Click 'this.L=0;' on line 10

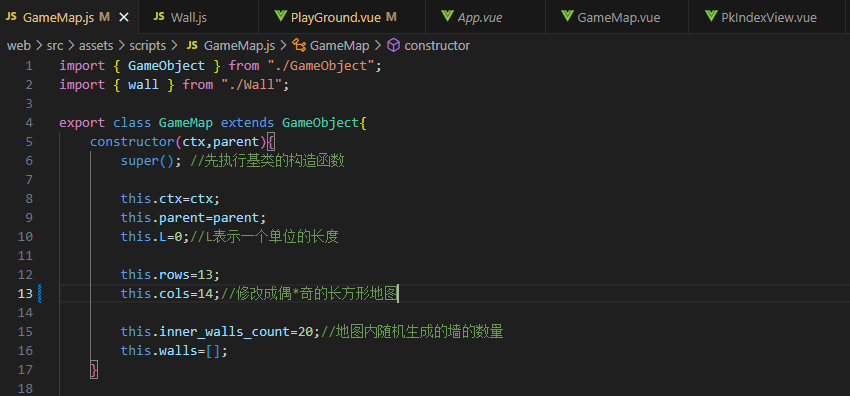[155, 237]
